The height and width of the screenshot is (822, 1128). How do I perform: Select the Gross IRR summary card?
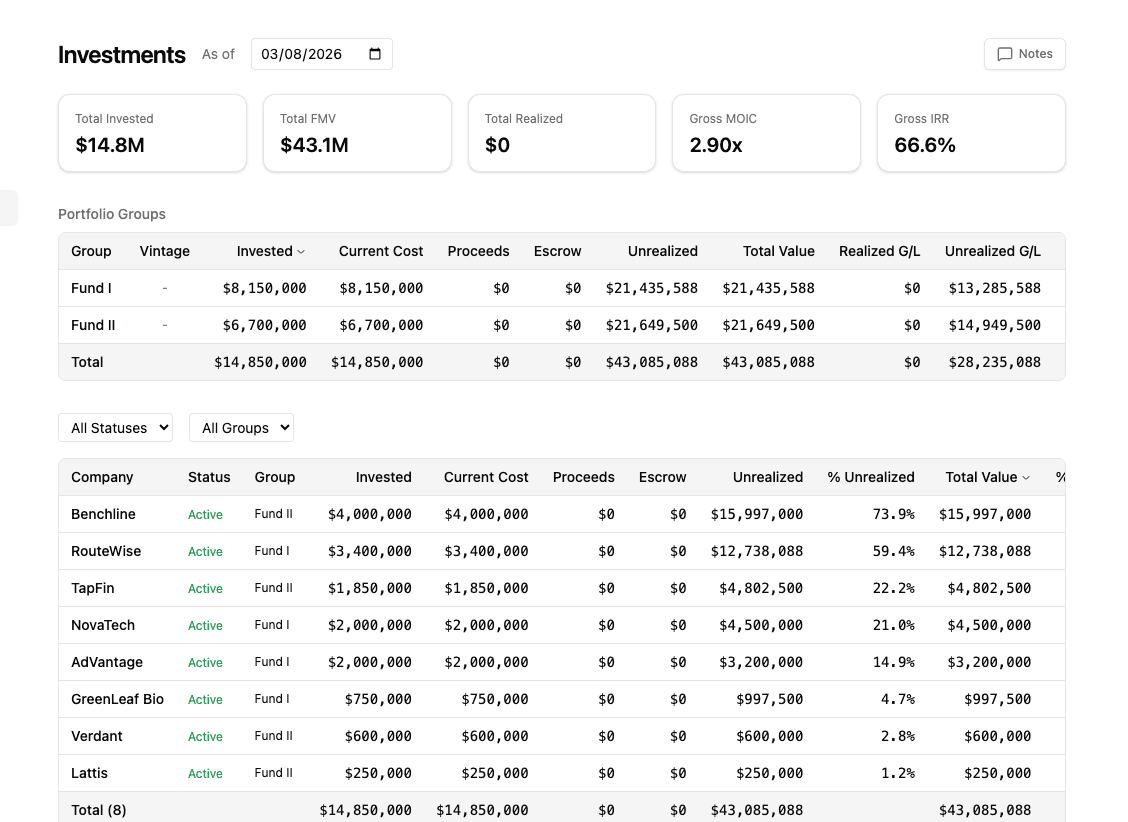point(971,133)
